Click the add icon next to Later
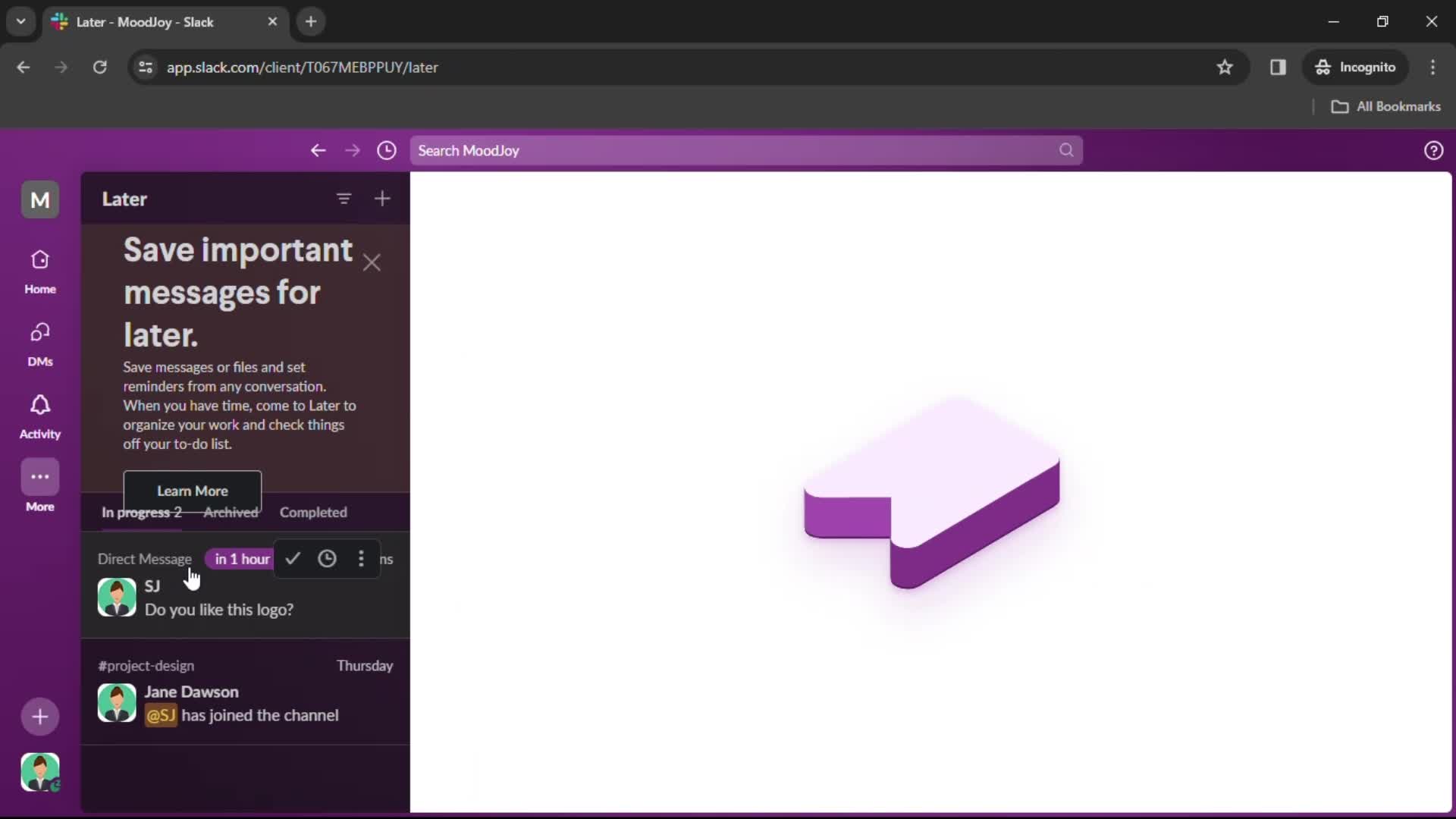This screenshot has height=819, width=1456. (382, 198)
